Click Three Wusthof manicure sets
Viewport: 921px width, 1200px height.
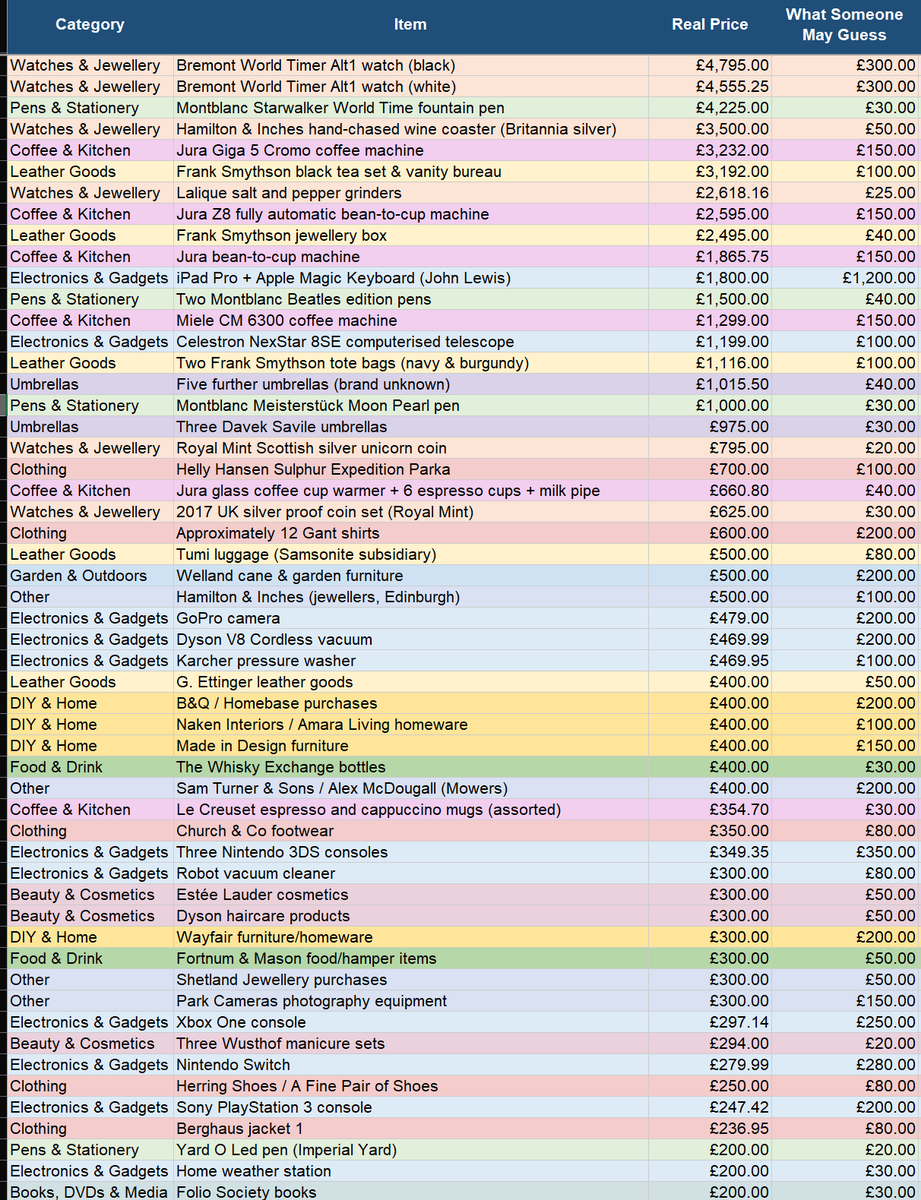pos(411,1043)
